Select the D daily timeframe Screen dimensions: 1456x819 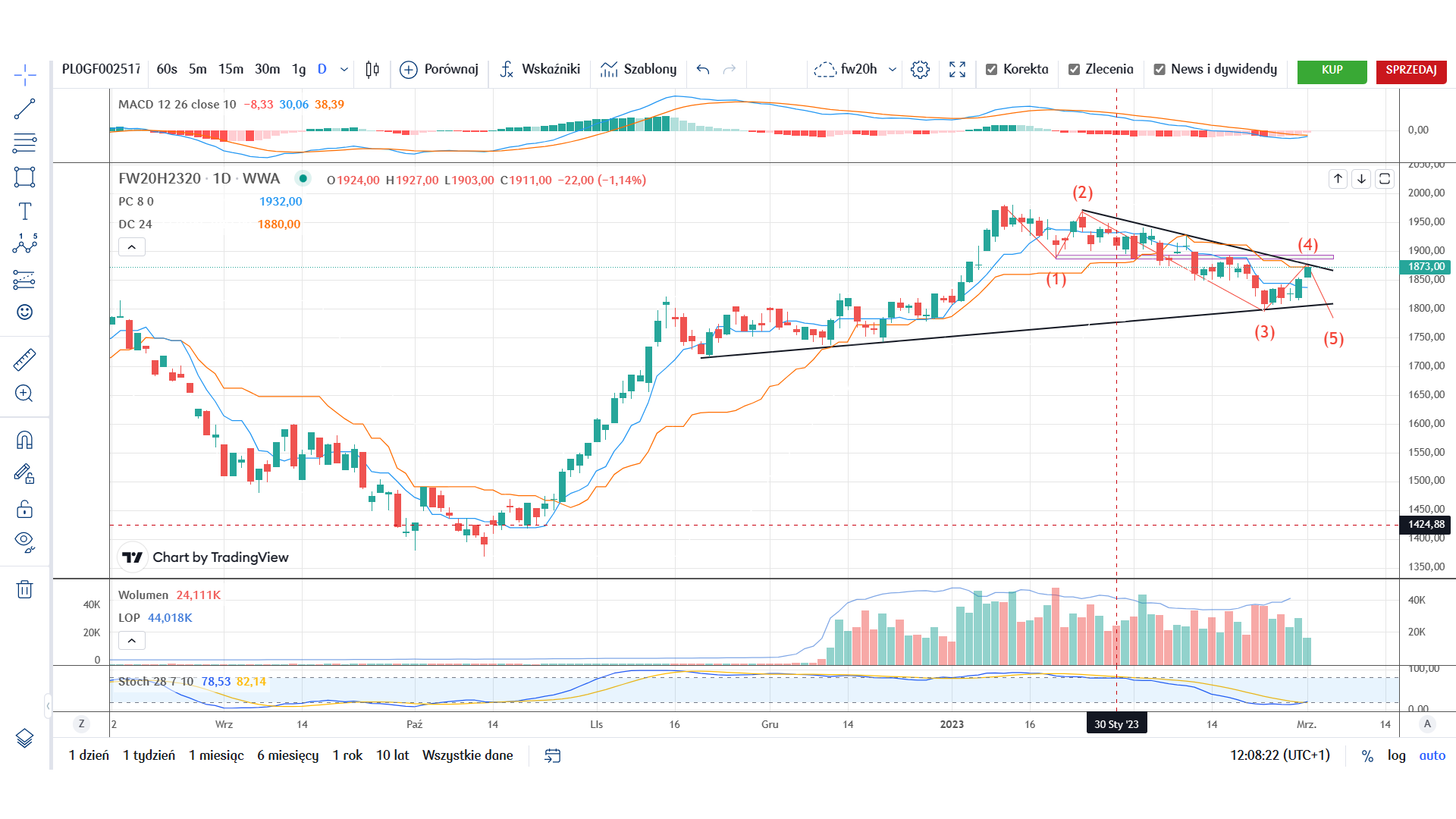coord(322,70)
